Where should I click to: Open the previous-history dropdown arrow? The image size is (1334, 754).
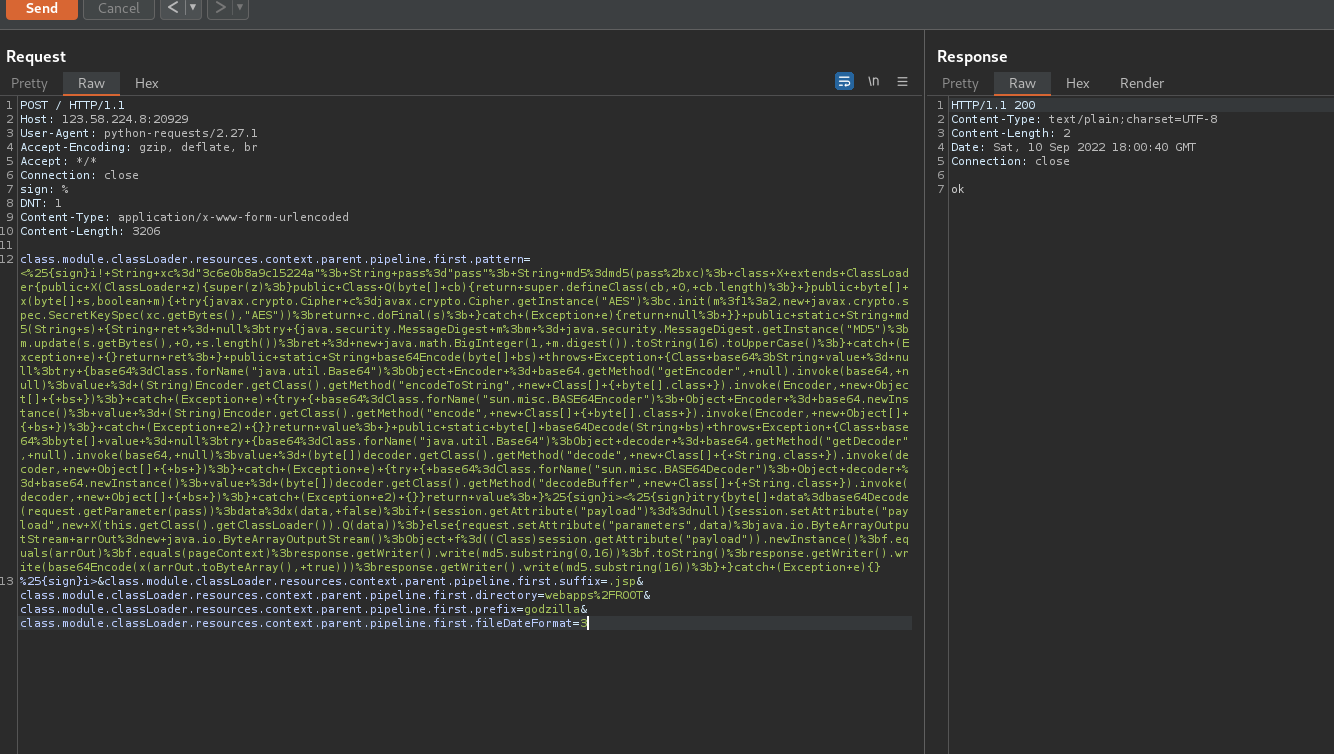pyautogui.click(x=193, y=8)
